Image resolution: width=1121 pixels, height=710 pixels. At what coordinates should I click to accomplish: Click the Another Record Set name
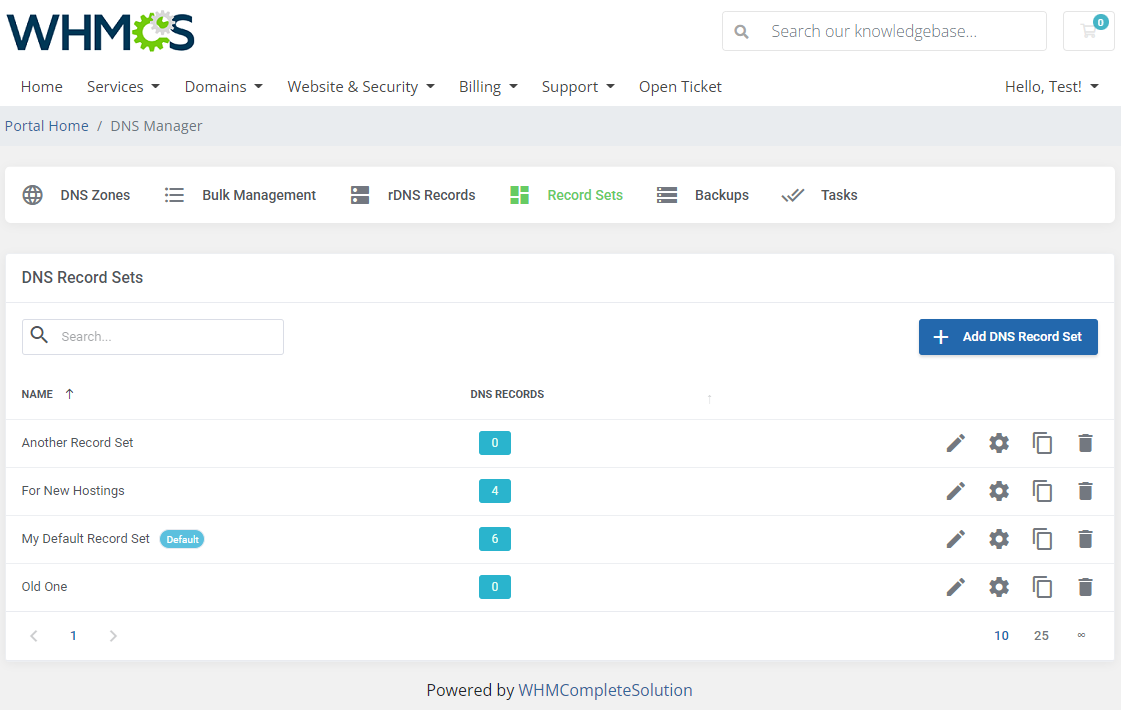coord(77,443)
